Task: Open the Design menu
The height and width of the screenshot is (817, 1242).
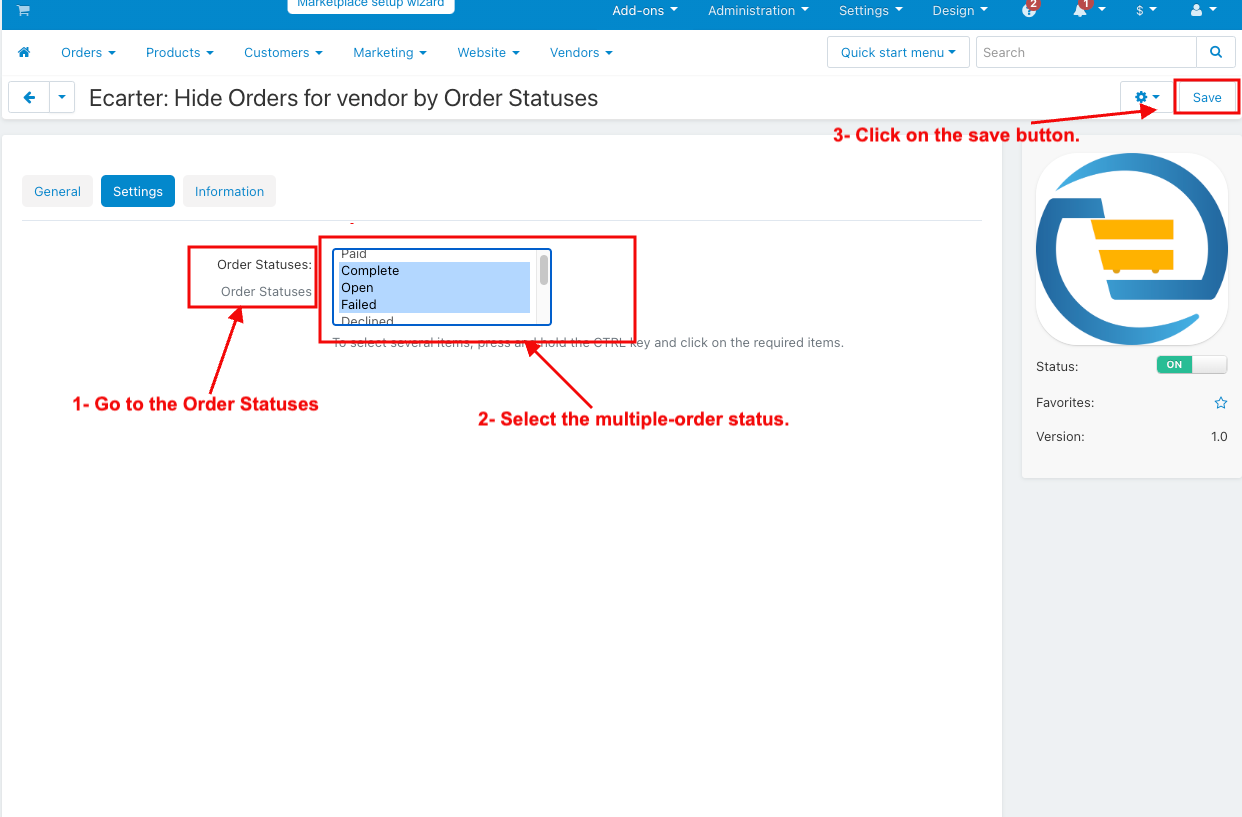Action: tap(959, 10)
